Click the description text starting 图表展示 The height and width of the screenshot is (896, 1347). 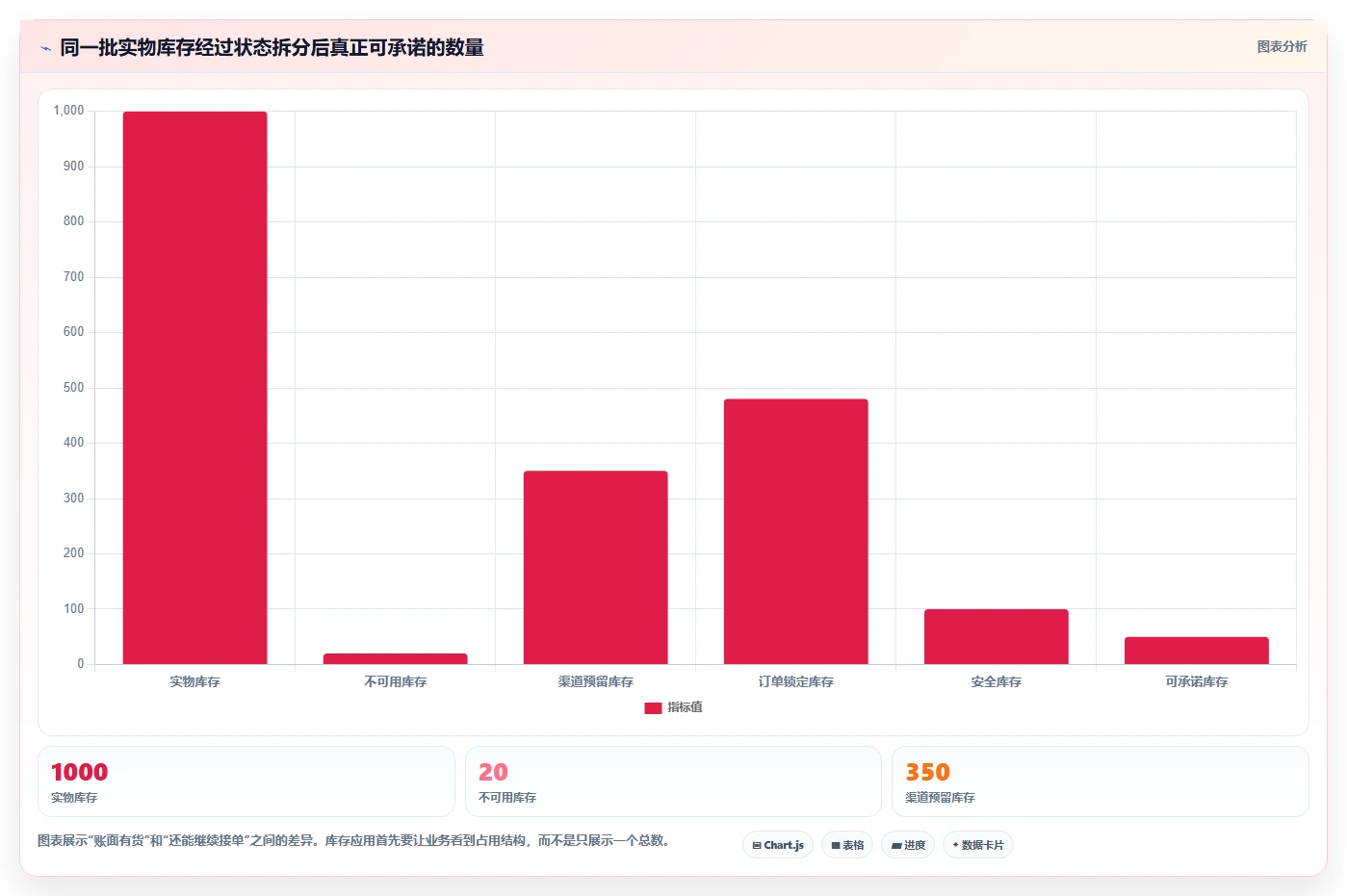pos(353,840)
